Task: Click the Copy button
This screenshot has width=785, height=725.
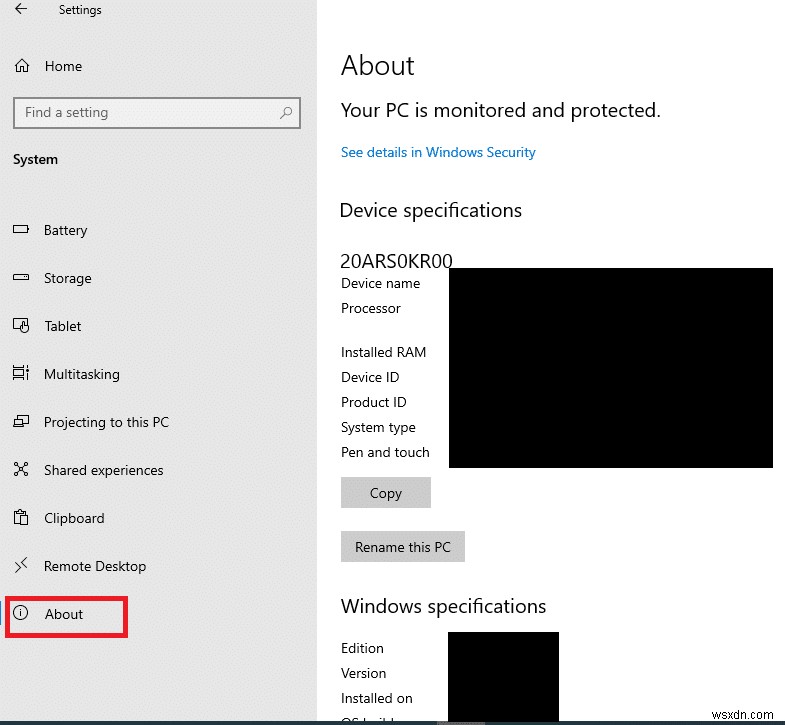Action: coord(385,493)
